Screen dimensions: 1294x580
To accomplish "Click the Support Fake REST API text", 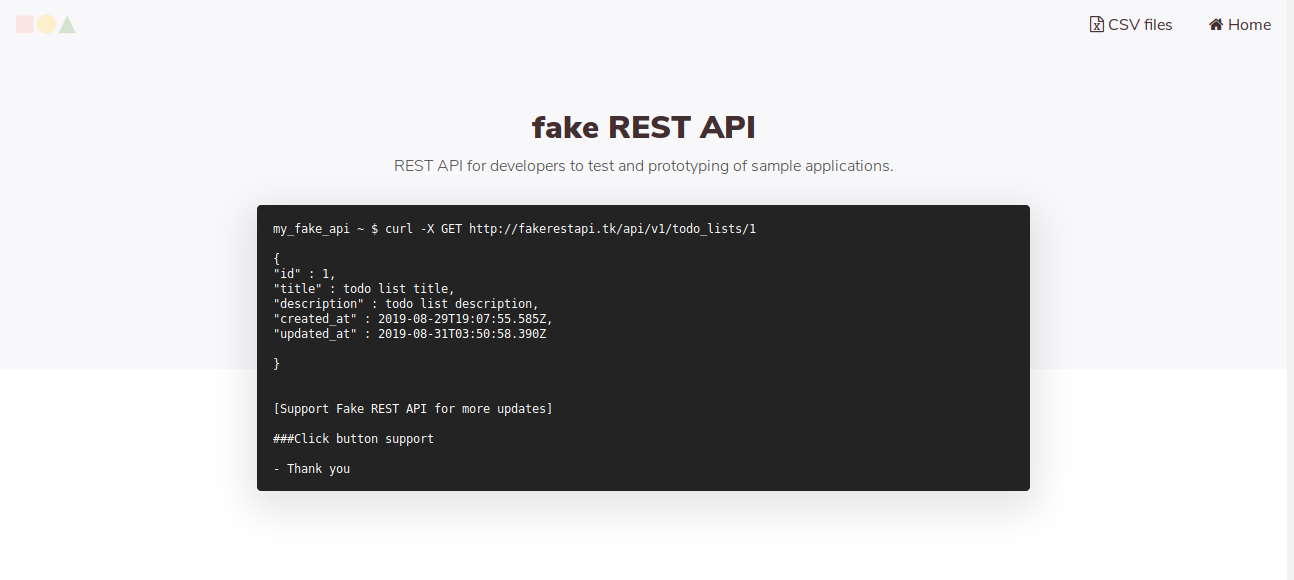I will coord(414,408).
